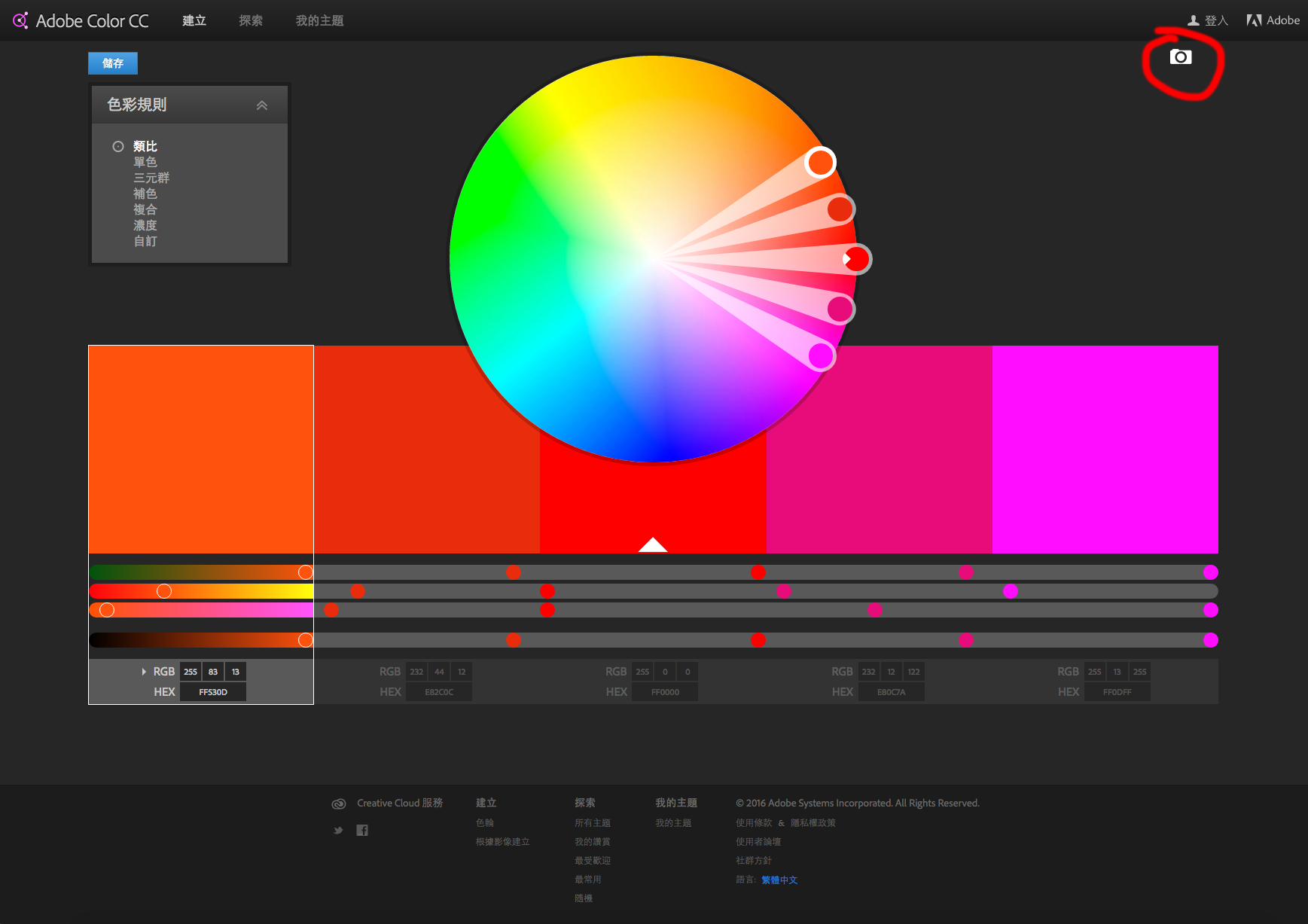Select the magenta color swatch
Viewport: 1308px width, 924px height.
tap(1105, 449)
